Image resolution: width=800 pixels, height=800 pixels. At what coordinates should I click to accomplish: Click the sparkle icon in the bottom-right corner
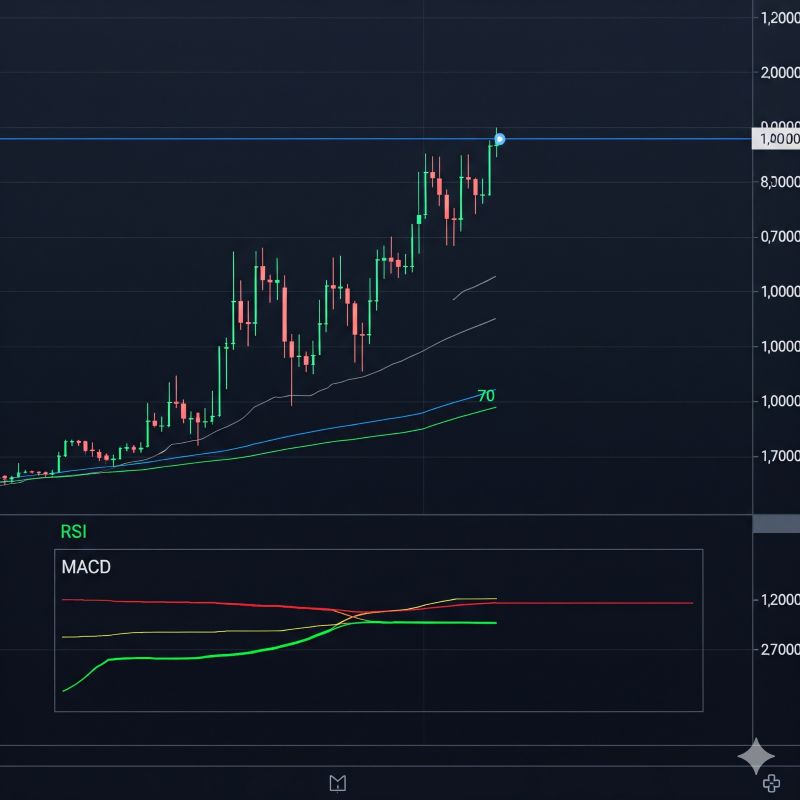point(755,755)
